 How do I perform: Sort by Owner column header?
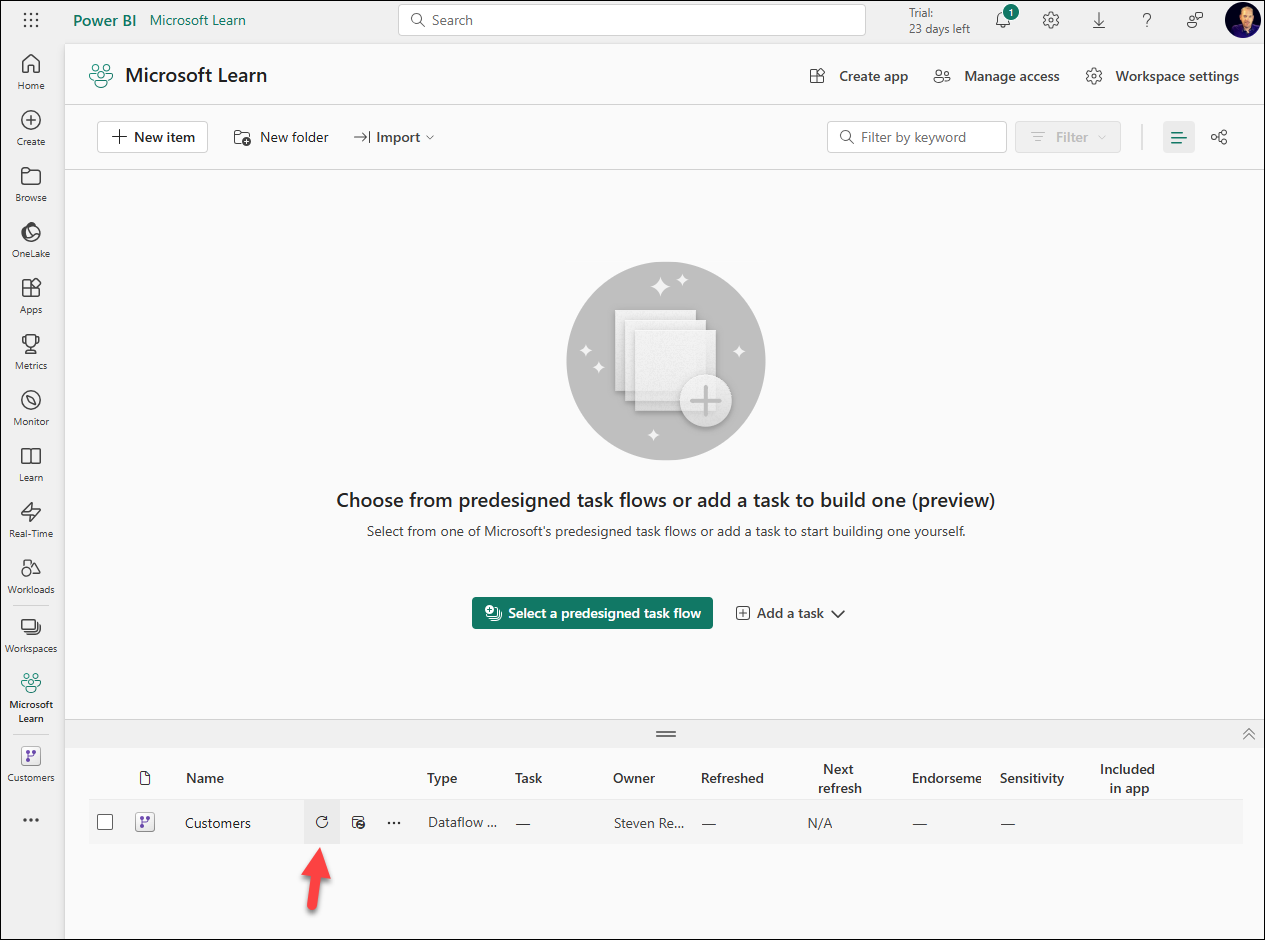pos(634,778)
